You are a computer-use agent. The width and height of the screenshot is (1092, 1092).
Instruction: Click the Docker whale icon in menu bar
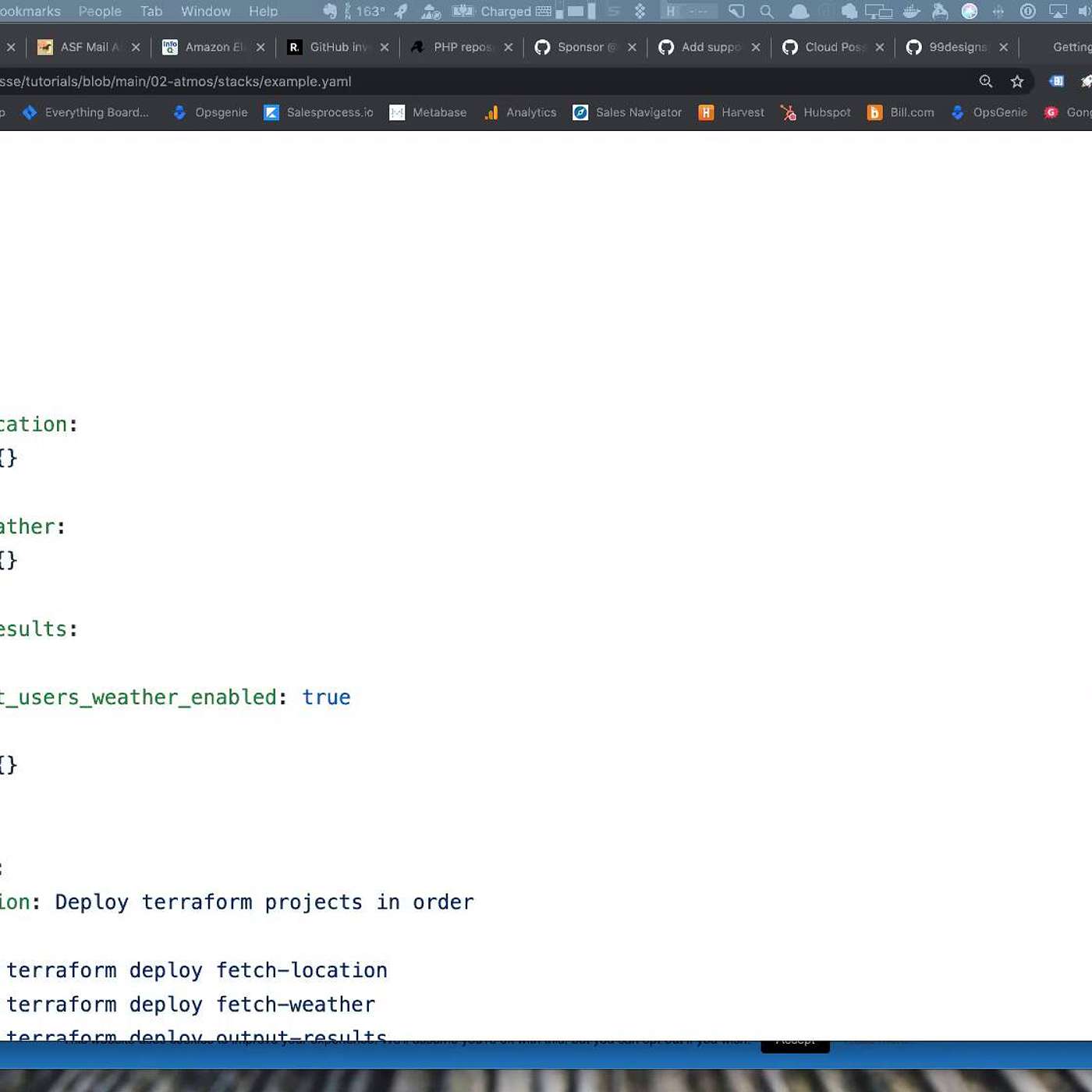(911, 12)
